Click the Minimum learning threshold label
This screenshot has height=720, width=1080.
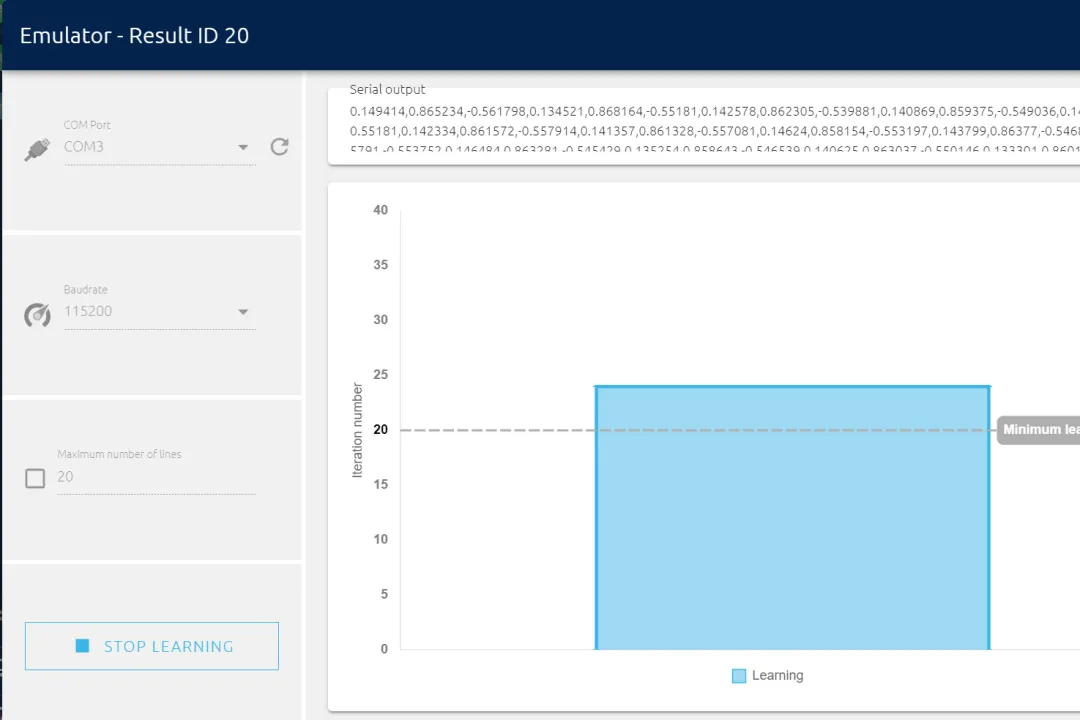coord(1038,430)
